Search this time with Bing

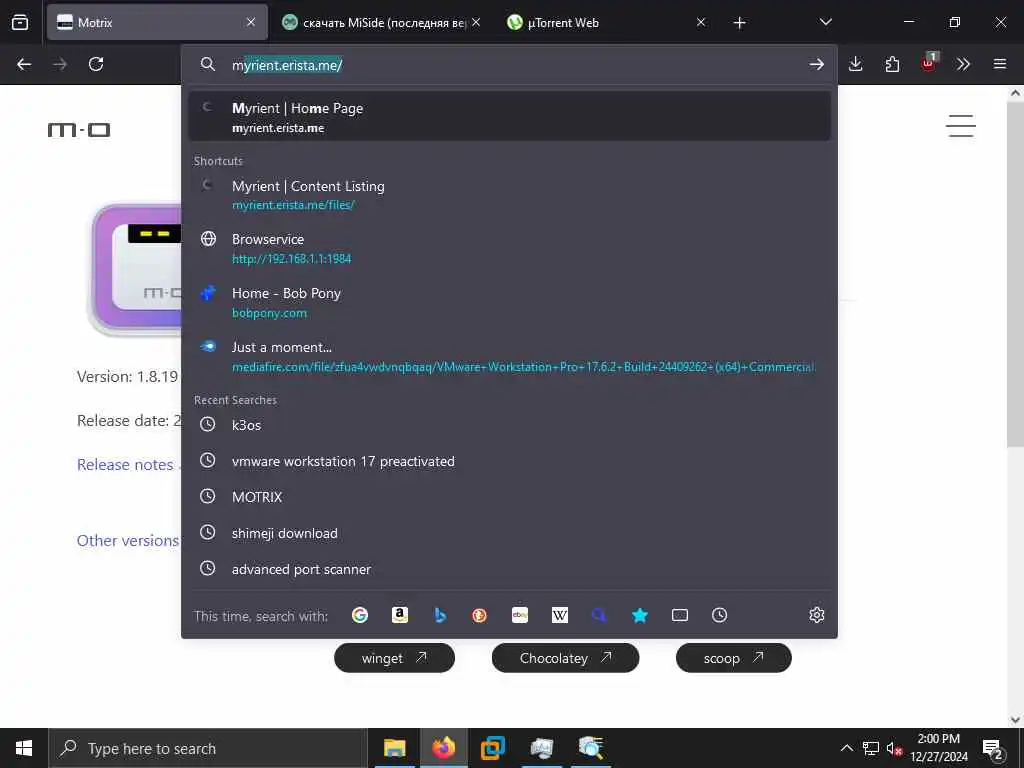(x=440, y=615)
